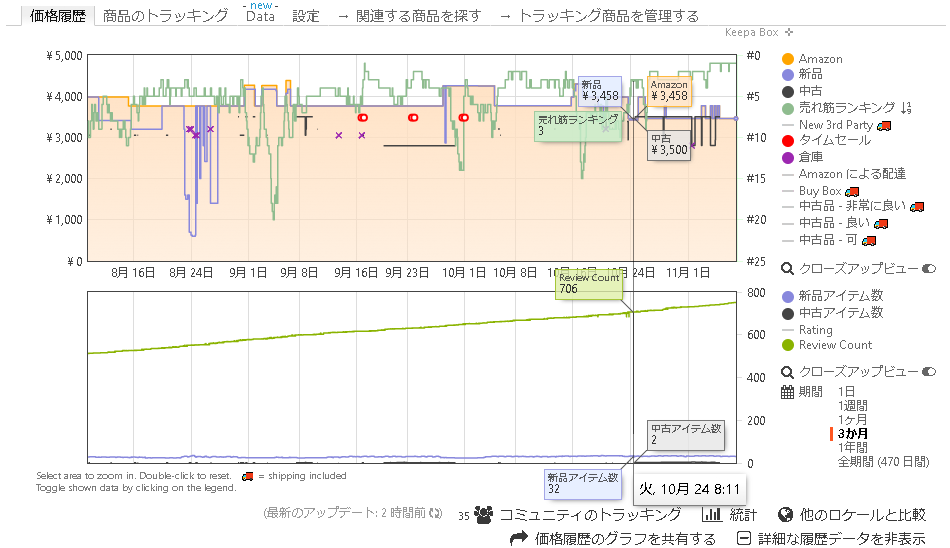Click red timeline sale marker near 9月16日
The height and width of the screenshot is (548, 950).
pyautogui.click(x=362, y=118)
